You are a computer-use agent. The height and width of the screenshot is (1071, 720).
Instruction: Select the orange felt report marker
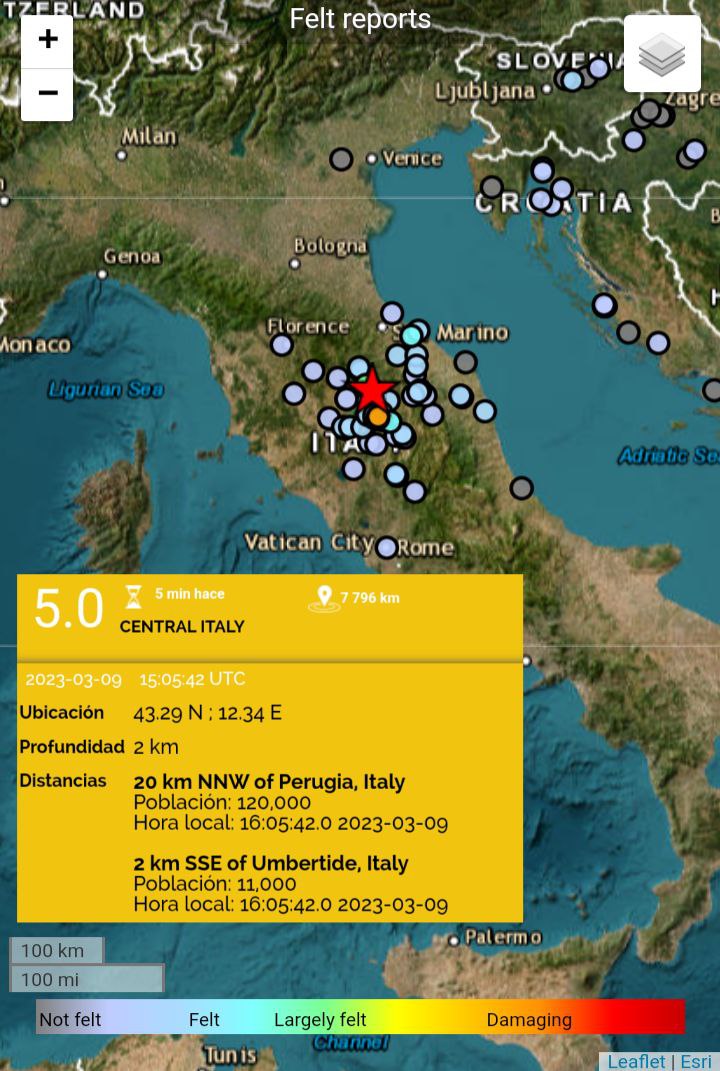[378, 417]
